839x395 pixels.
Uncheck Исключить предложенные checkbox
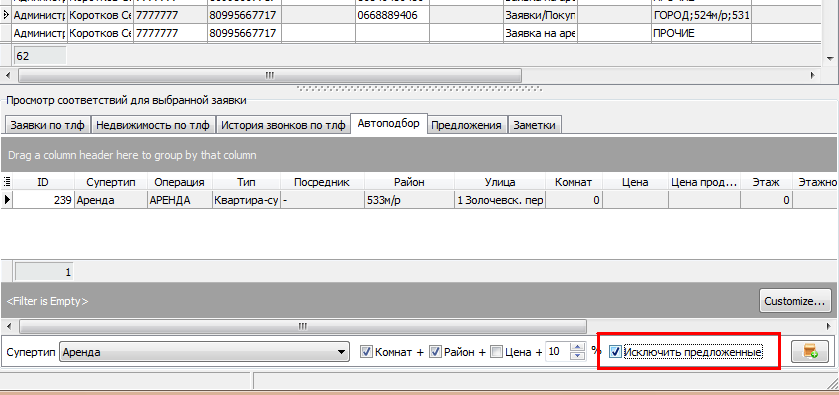pos(616,352)
